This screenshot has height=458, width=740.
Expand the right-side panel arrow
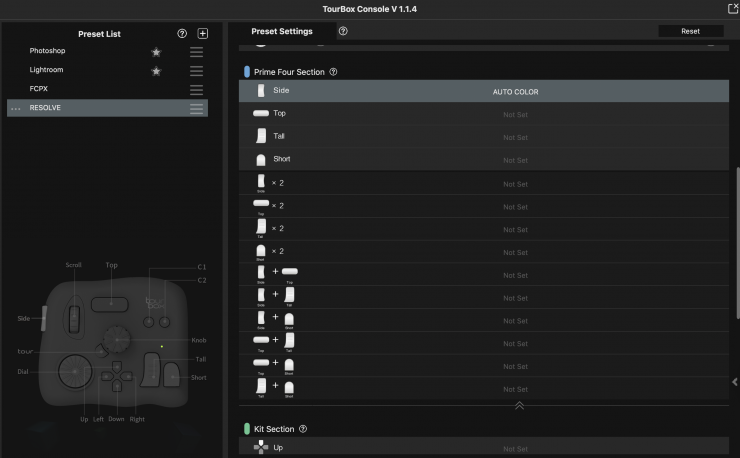tap(735, 381)
